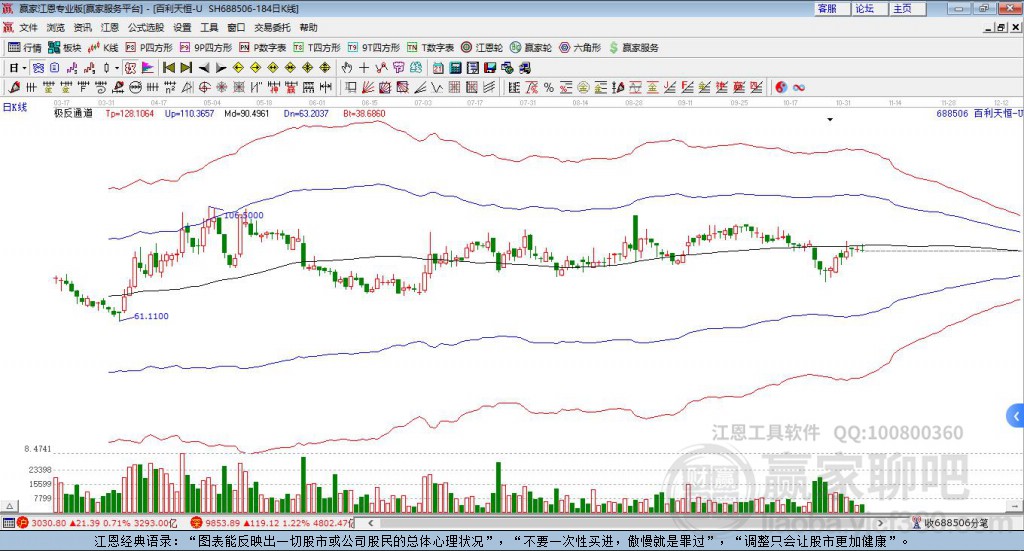Open the 文件 menu
Image resolution: width=1024 pixels, height=551 pixels.
[29, 27]
